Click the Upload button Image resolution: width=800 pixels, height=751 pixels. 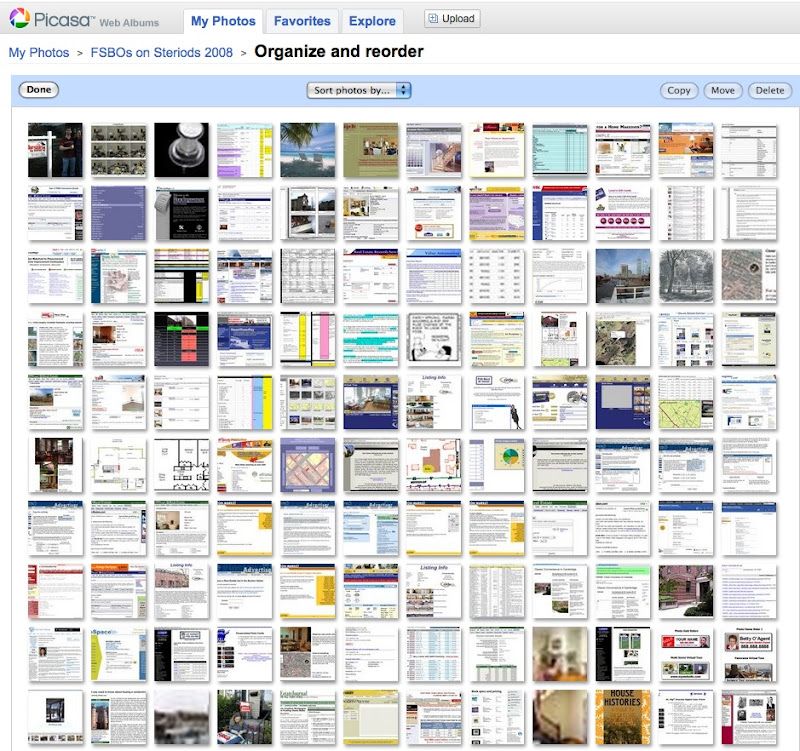[452, 18]
